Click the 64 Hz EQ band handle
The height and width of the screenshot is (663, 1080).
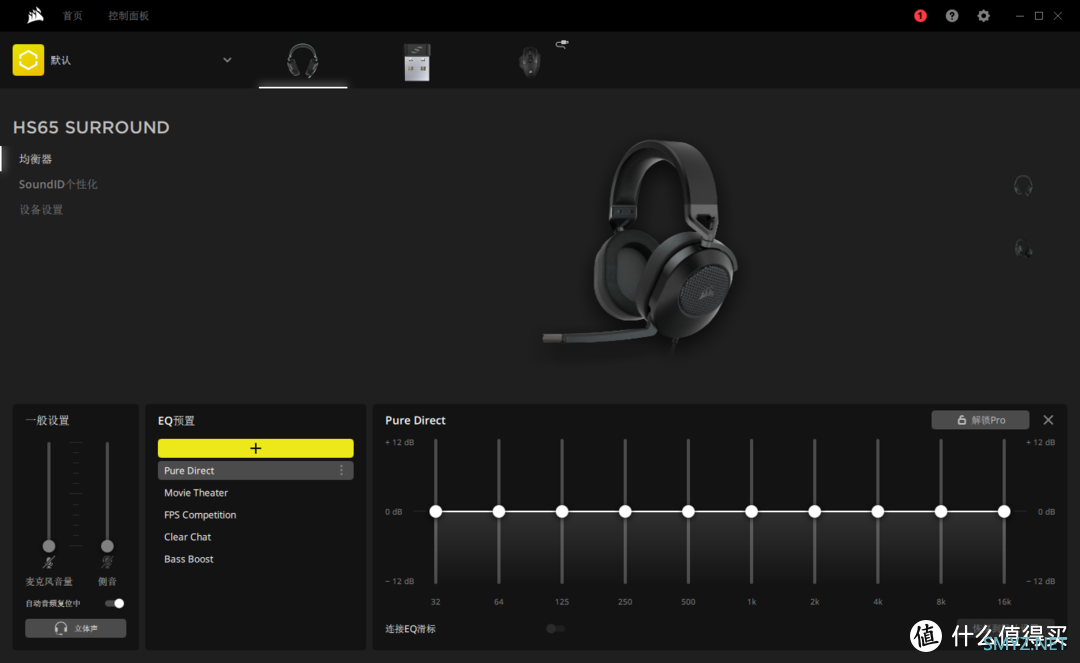499,512
